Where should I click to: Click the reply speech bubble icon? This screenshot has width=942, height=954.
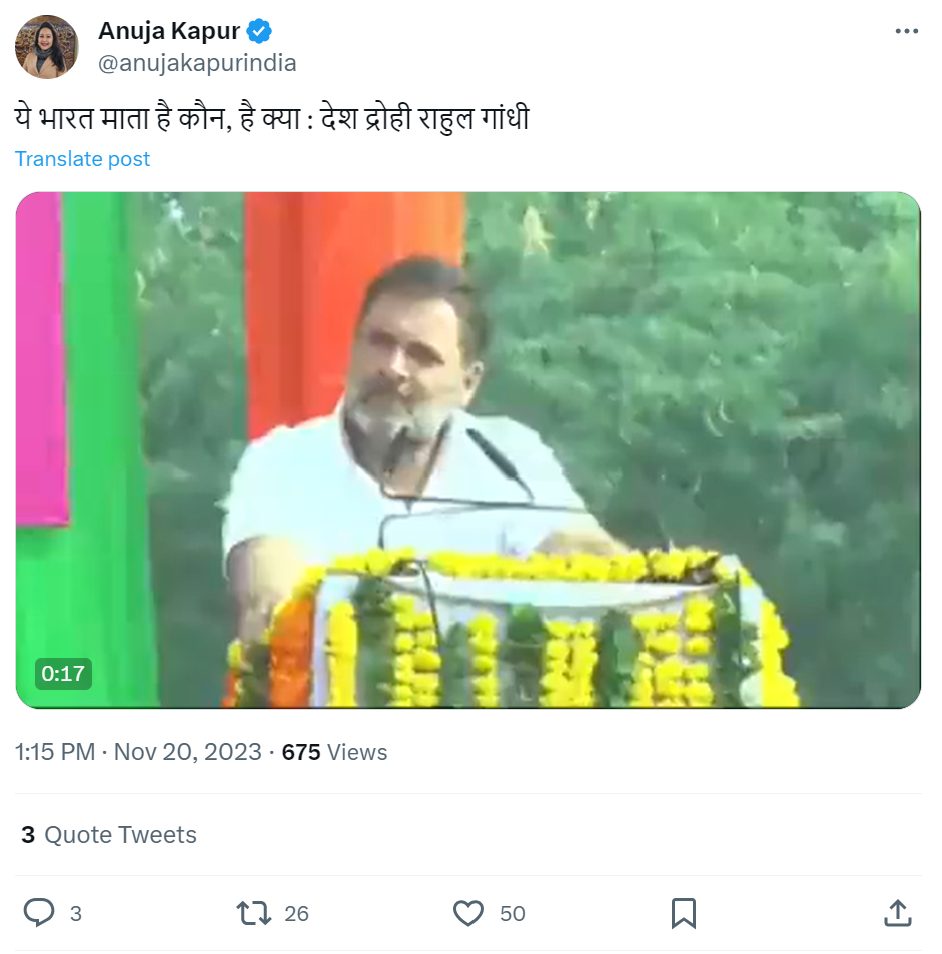39,913
